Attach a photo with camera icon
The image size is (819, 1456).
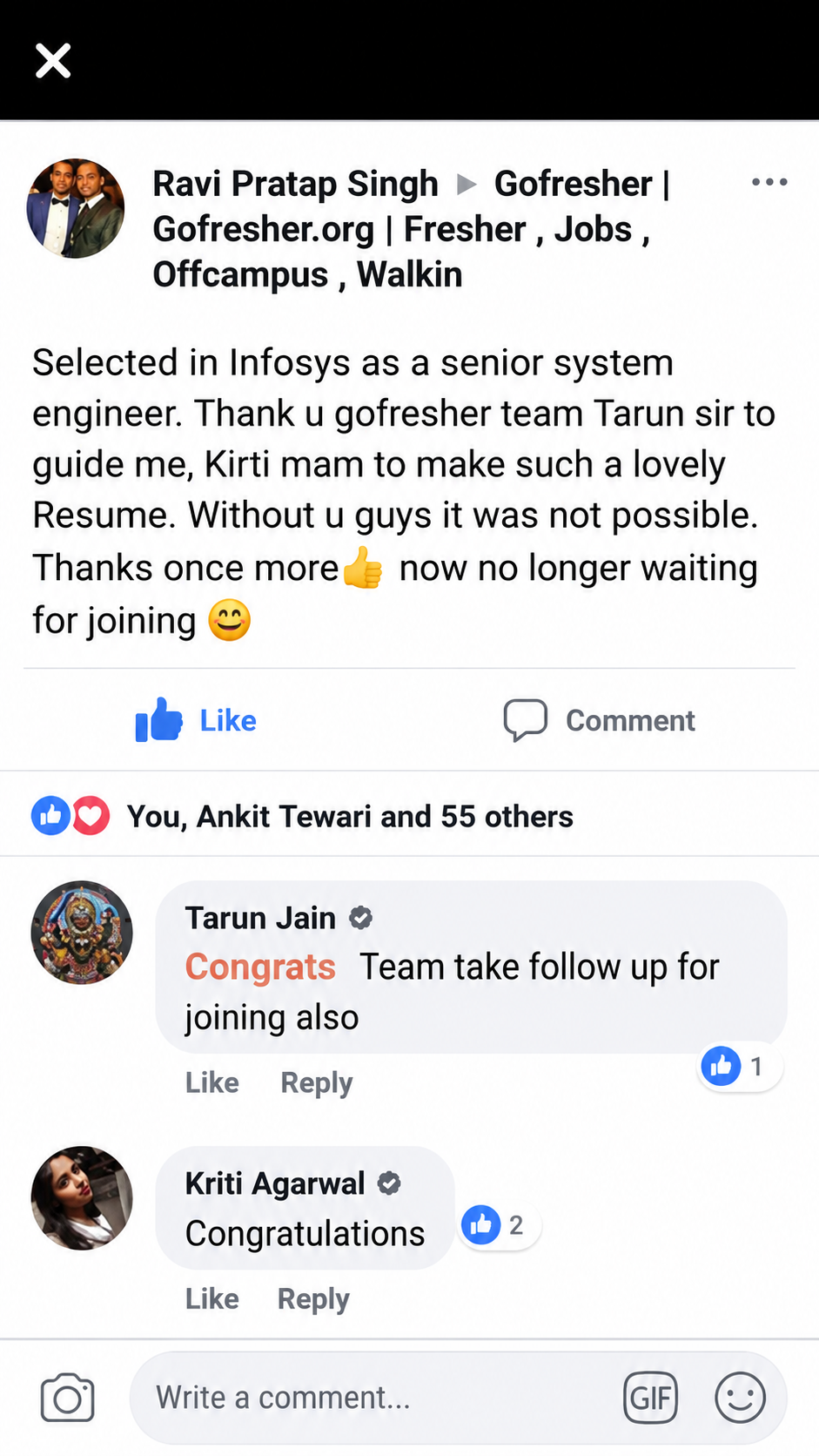pyautogui.click(x=67, y=1397)
